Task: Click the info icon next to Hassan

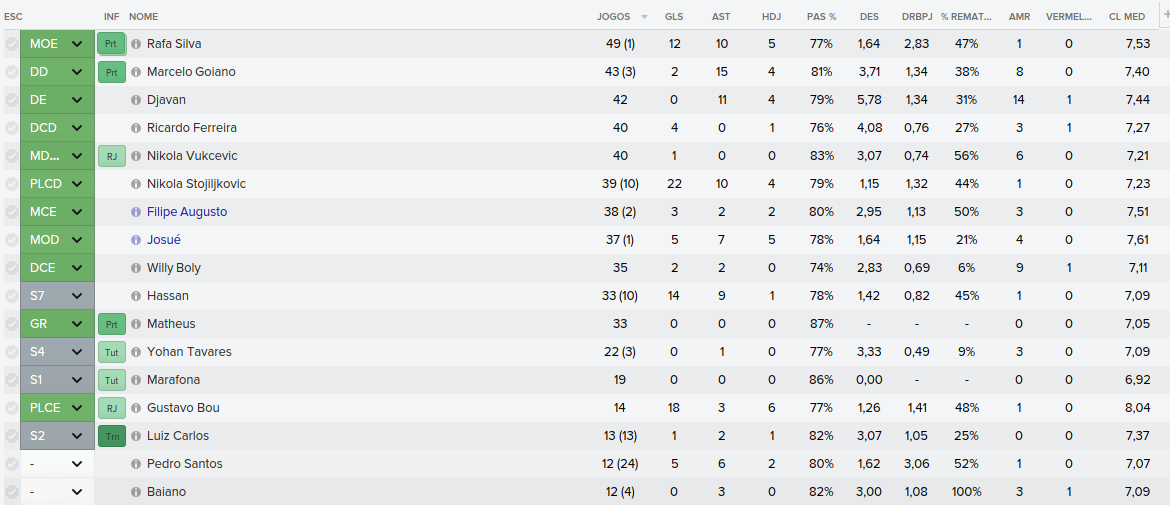Action: pos(136,296)
